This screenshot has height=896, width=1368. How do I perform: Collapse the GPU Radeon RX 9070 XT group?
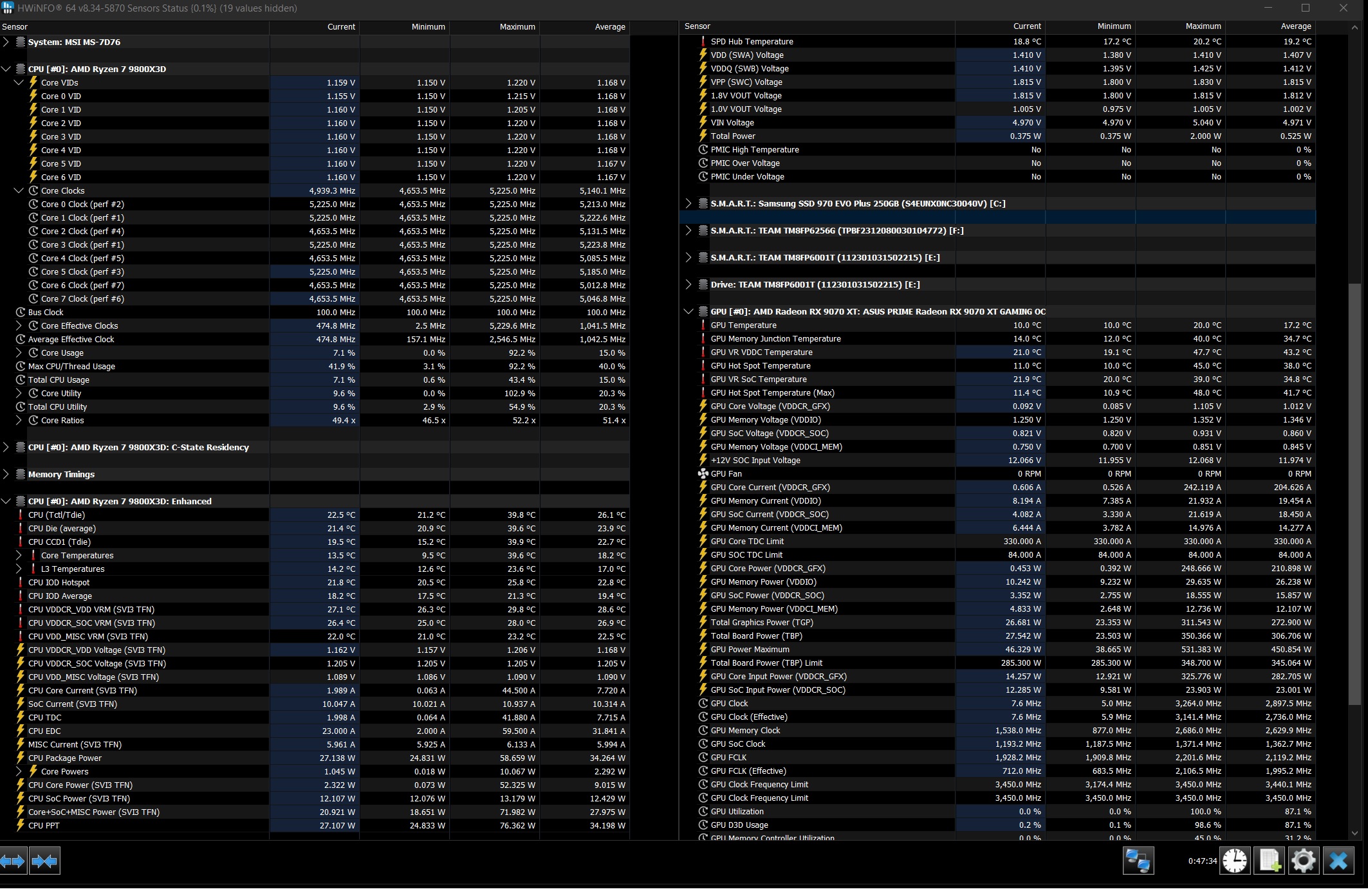(688, 312)
